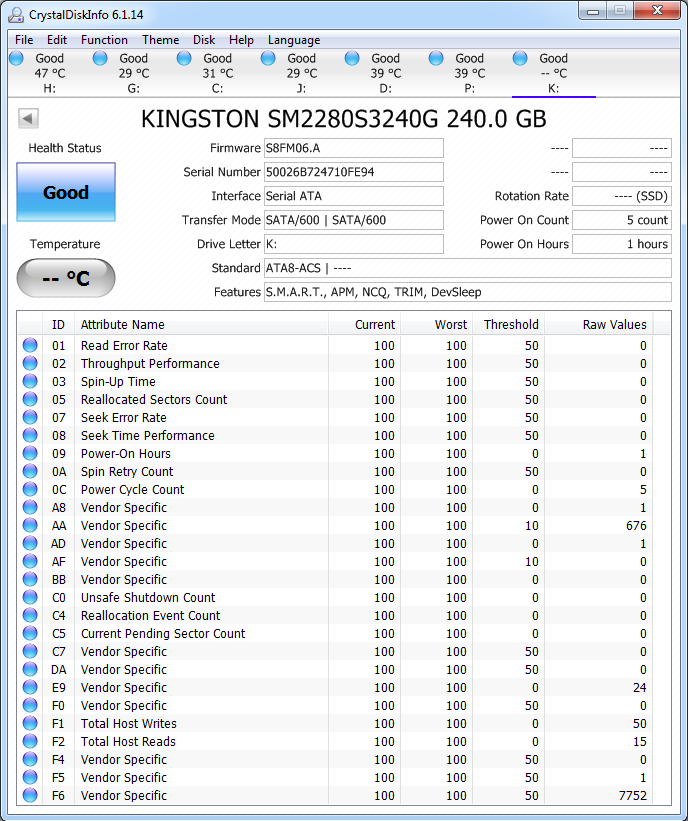The height and width of the screenshot is (821, 688).
Task: Click the Serial Number field
Action: (353, 172)
